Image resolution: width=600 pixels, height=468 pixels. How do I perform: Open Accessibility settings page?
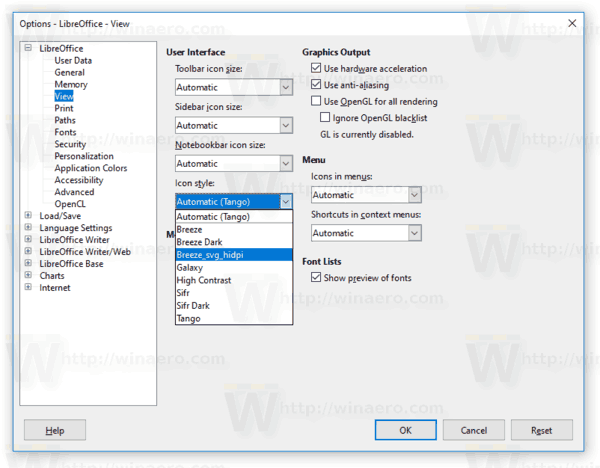point(79,180)
